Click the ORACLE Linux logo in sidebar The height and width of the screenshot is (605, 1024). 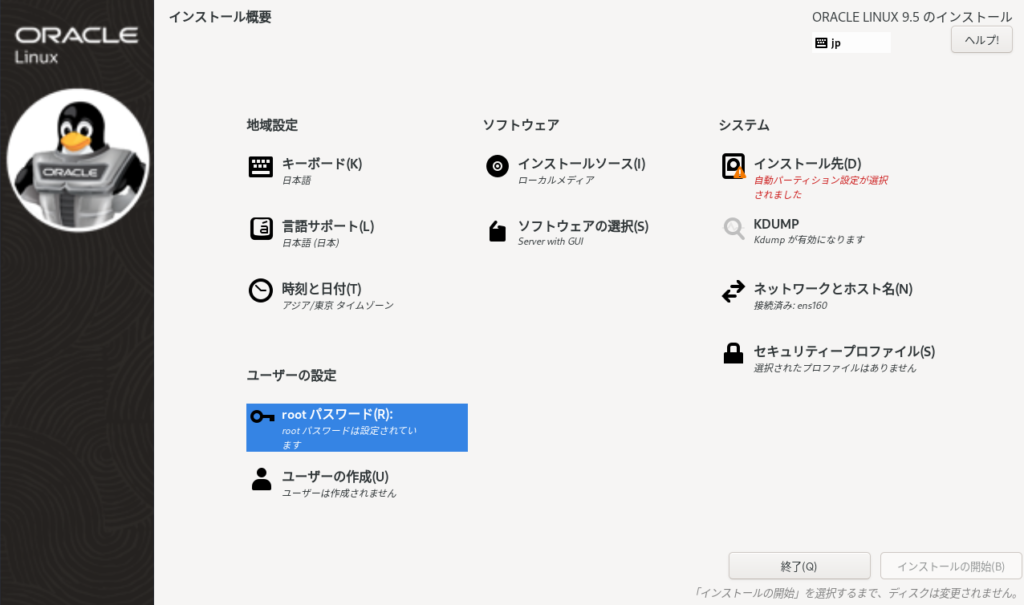point(77,45)
